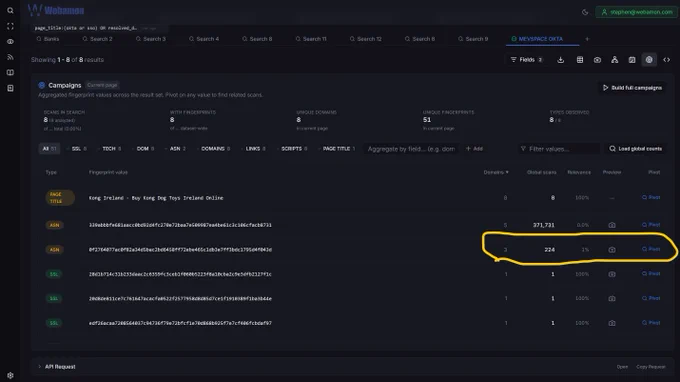Click the Global scans column header
Screen dimensions: 680x382
tap(541, 172)
